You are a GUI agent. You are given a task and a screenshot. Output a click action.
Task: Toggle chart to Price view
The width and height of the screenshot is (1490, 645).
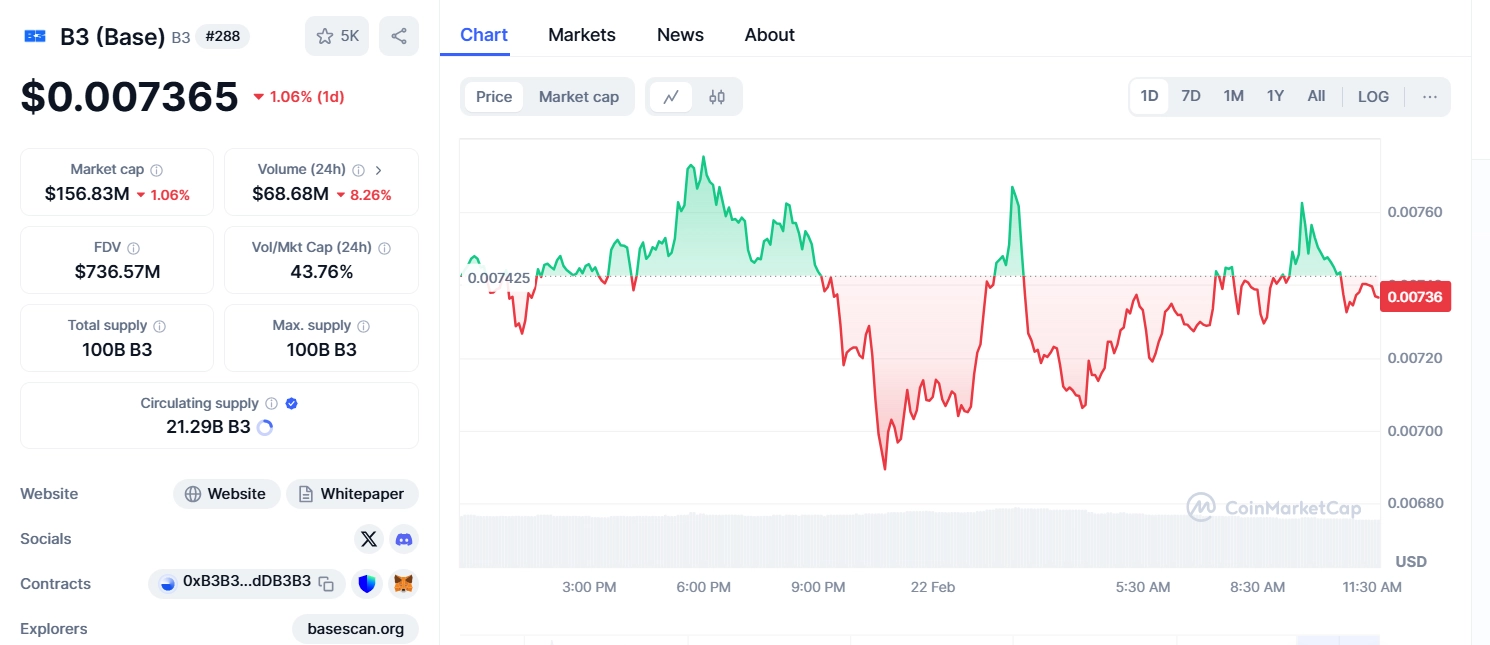coord(494,97)
